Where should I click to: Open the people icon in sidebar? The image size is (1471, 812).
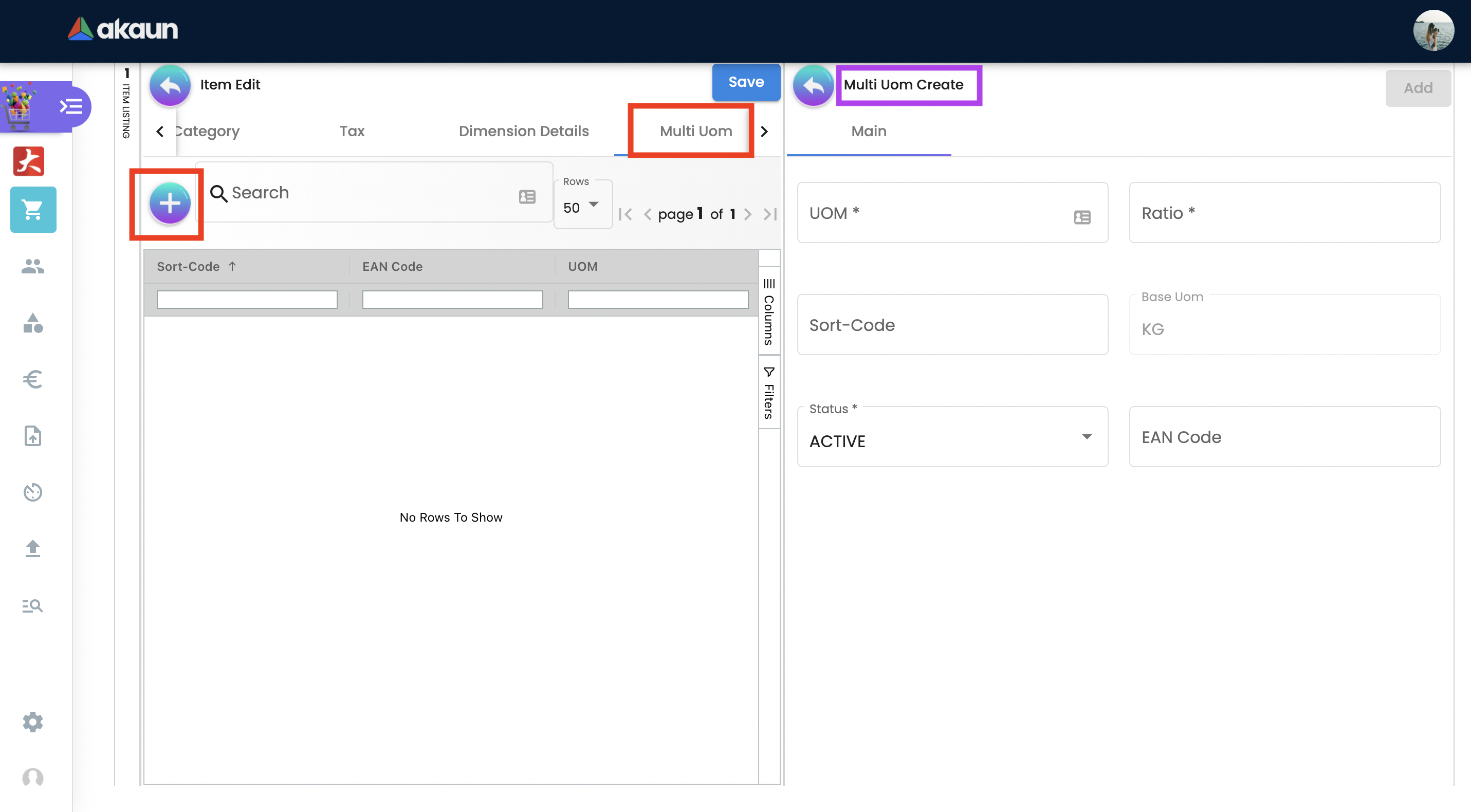pyautogui.click(x=32, y=266)
